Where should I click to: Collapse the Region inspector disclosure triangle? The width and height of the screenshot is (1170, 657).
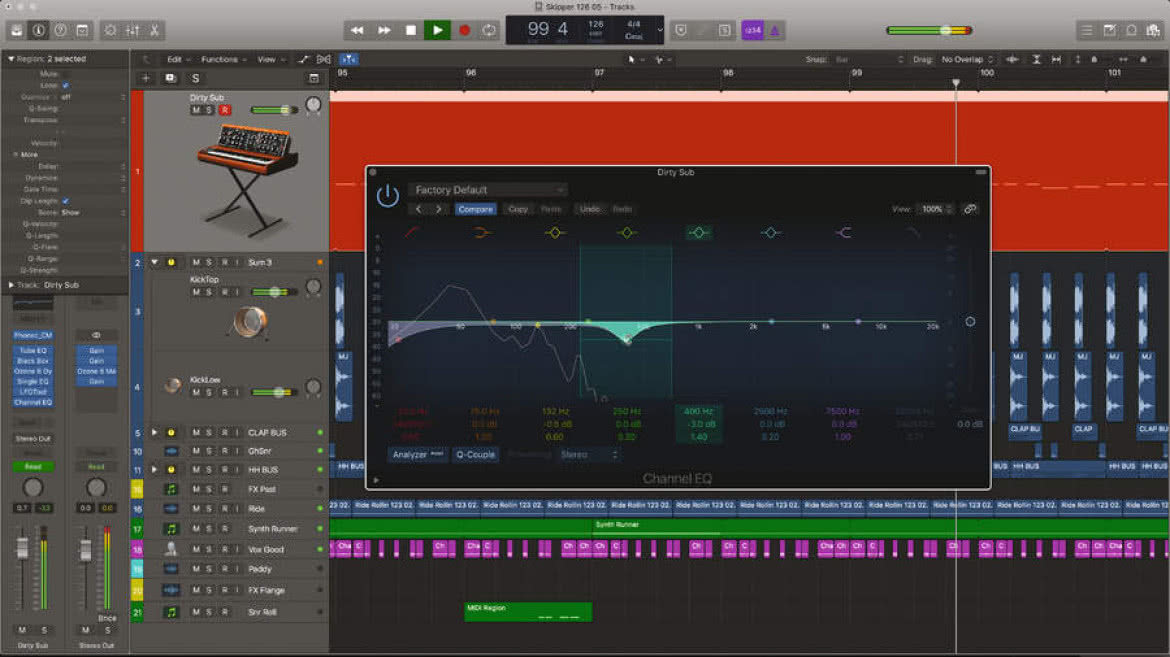tap(11, 58)
